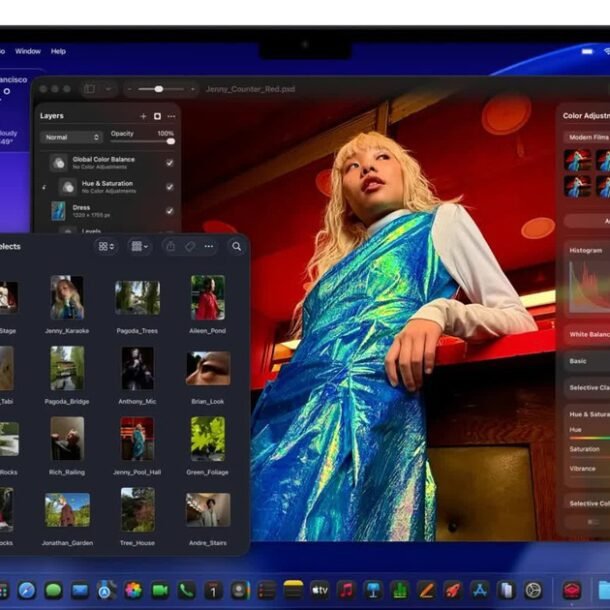Image resolution: width=610 pixels, height=610 pixels.
Task: Click the add layer plus icon
Action: pos(143,116)
